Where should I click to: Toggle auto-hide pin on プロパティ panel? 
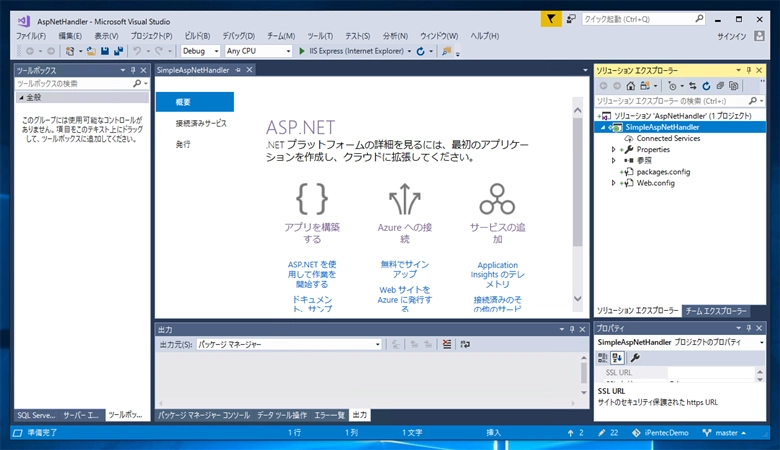point(749,328)
